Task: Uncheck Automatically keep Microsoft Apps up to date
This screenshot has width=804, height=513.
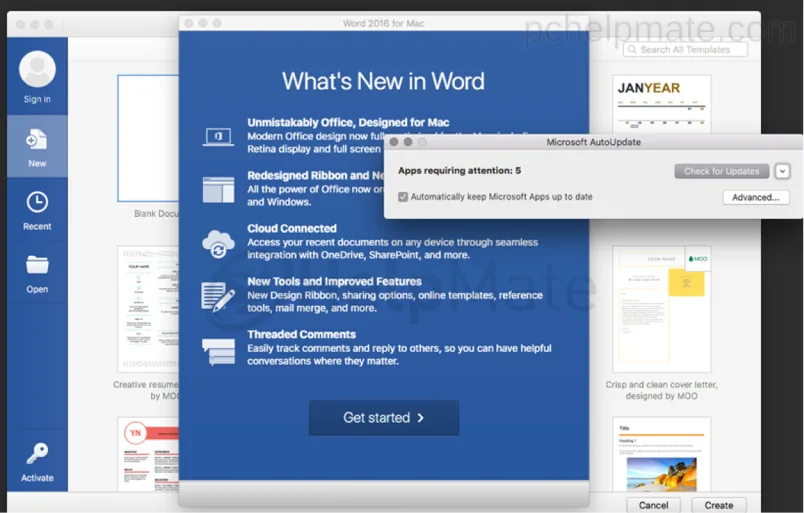Action: pos(403,197)
